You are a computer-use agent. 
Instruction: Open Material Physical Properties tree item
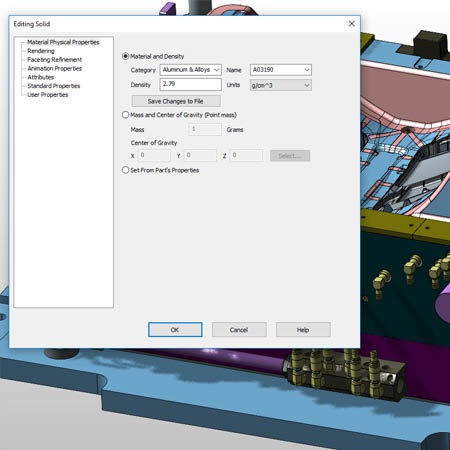click(x=63, y=42)
